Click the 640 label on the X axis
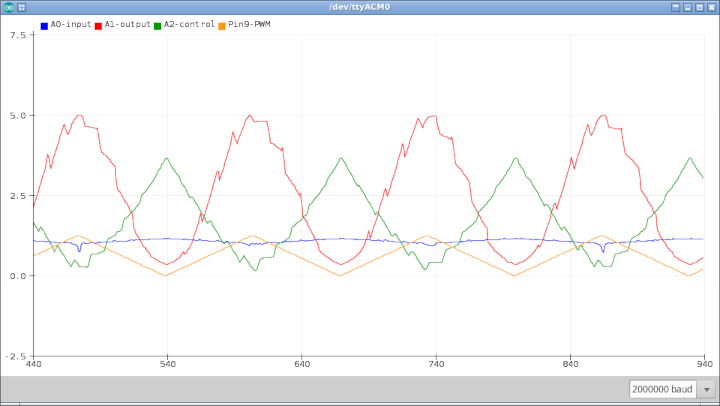This screenshot has width=720, height=406. pyautogui.click(x=302, y=366)
